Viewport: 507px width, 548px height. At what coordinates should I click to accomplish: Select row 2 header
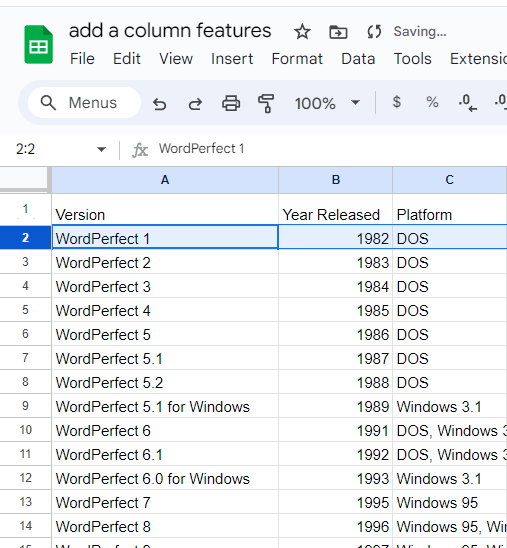click(x=25, y=238)
